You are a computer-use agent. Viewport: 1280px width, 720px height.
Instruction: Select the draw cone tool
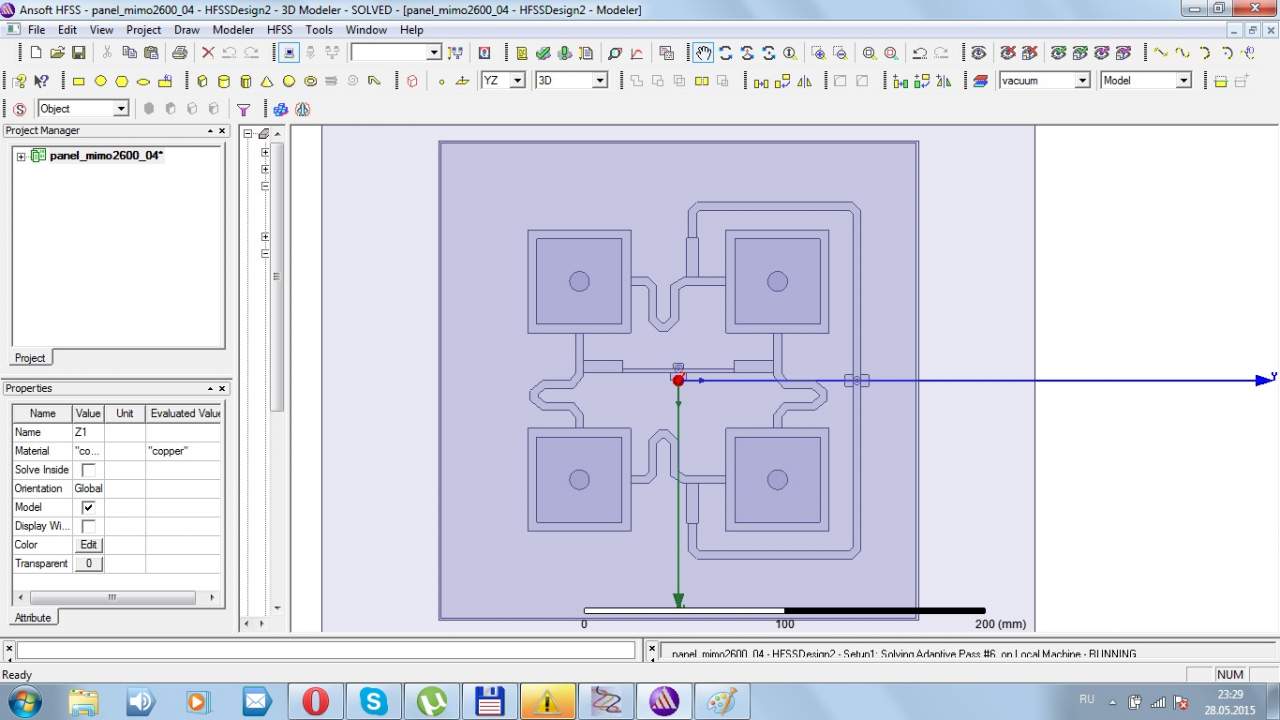click(x=267, y=81)
